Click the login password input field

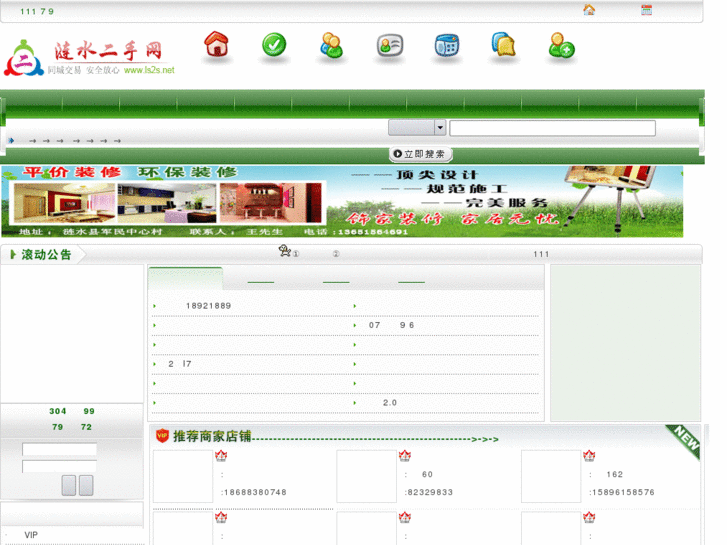[59, 466]
